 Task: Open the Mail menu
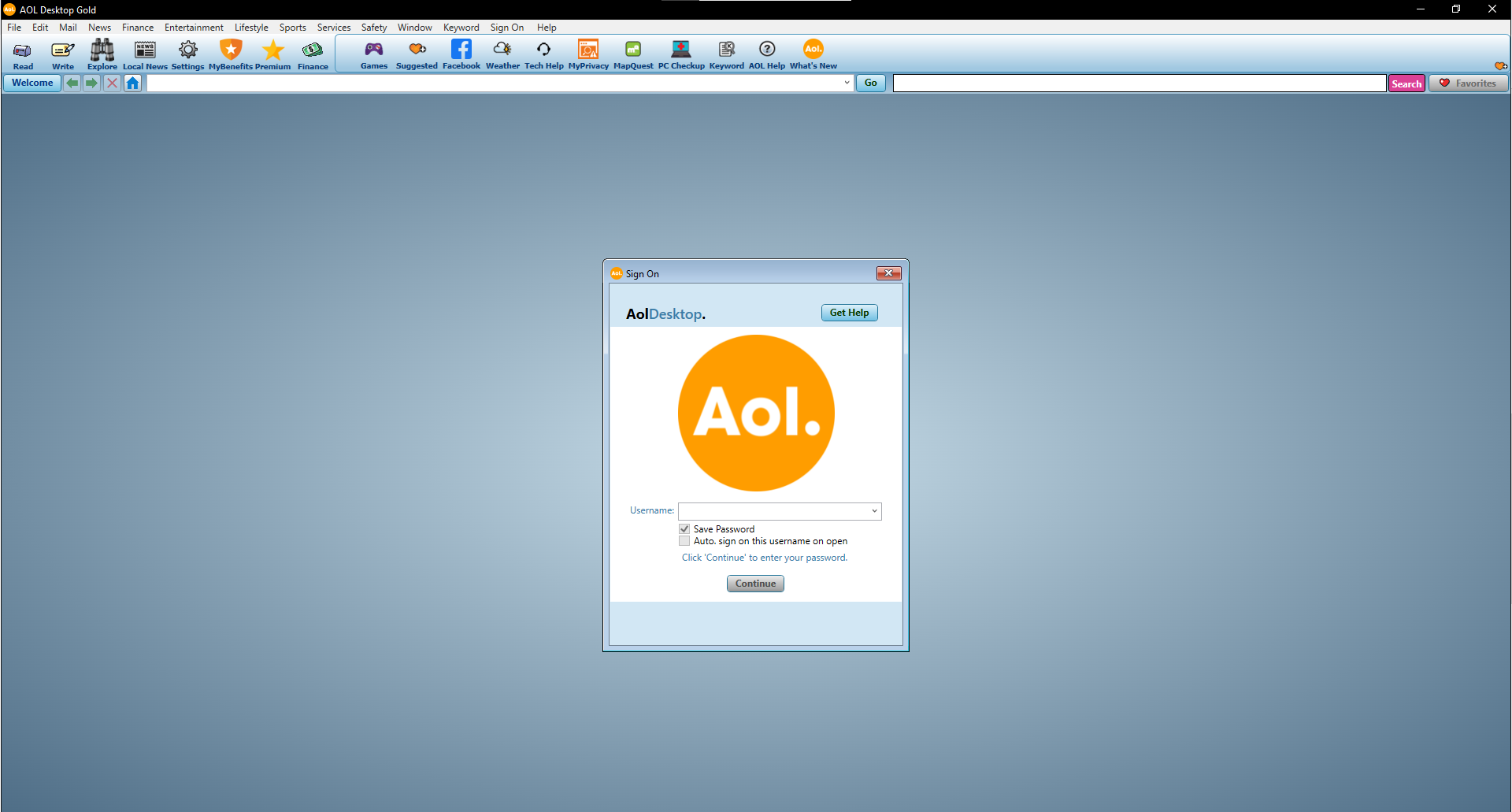pos(68,27)
